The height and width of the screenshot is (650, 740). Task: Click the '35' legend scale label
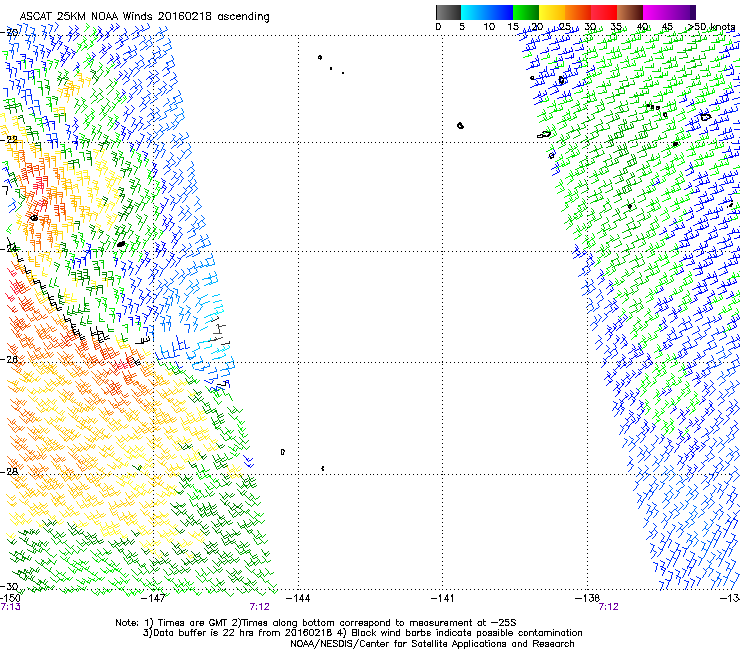click(x=616, y=26)
